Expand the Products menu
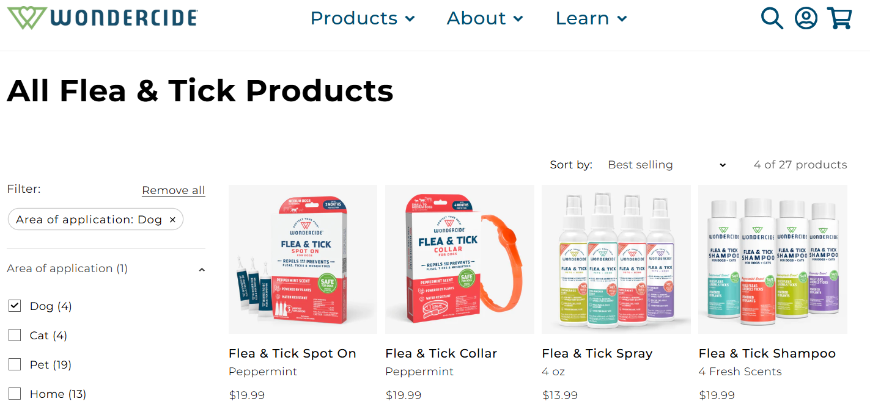The height and width of the screenshot is (407, 870). pos(362,18)
